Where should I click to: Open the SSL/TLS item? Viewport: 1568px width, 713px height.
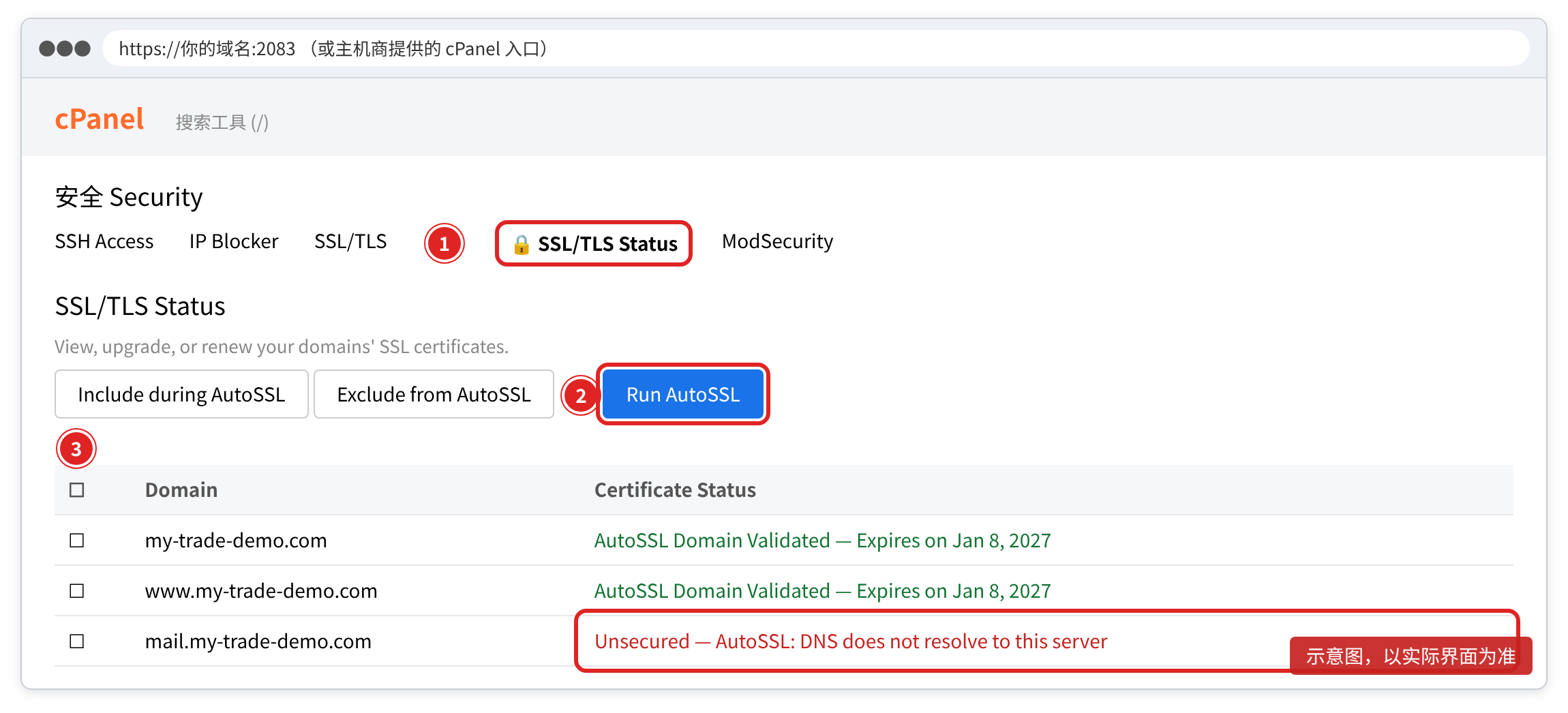coord(350,241)
